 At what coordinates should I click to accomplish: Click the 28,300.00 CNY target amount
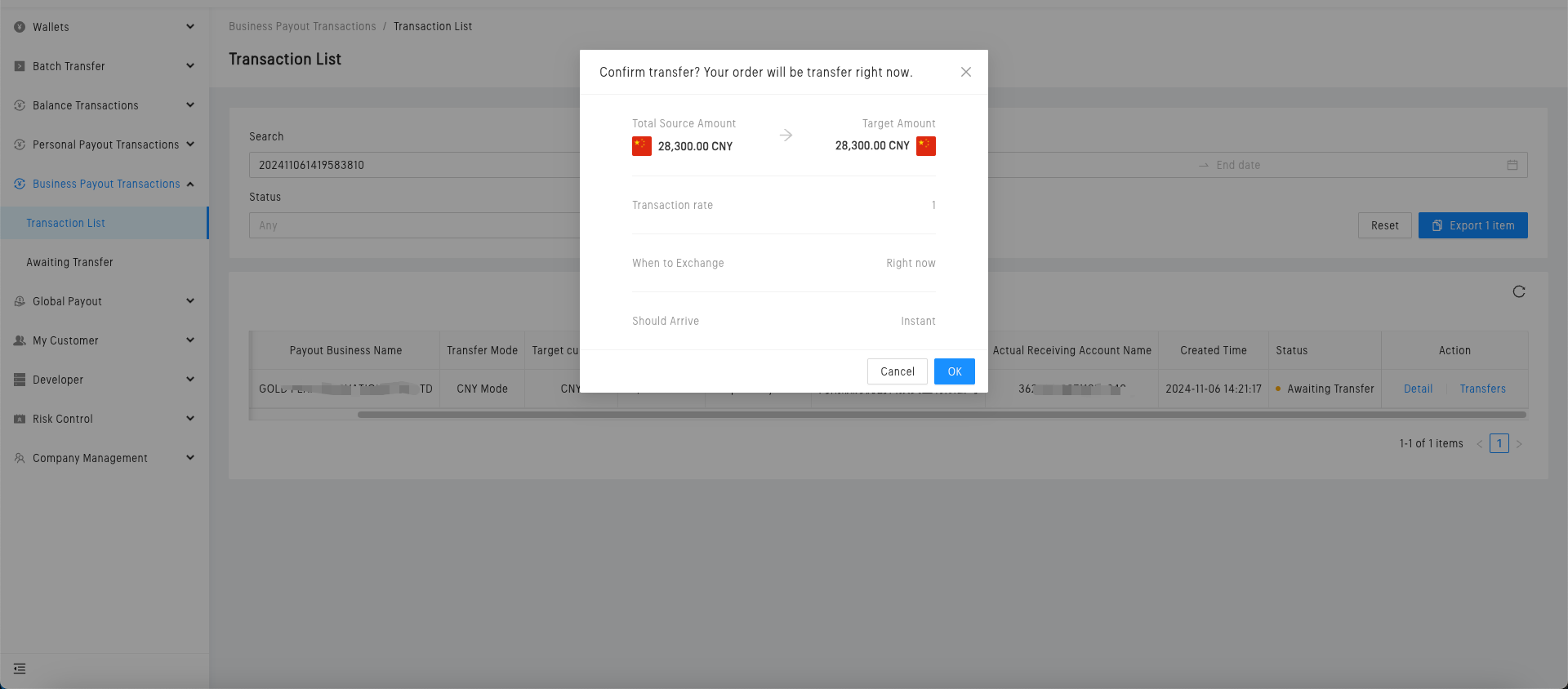coord(872,145)
